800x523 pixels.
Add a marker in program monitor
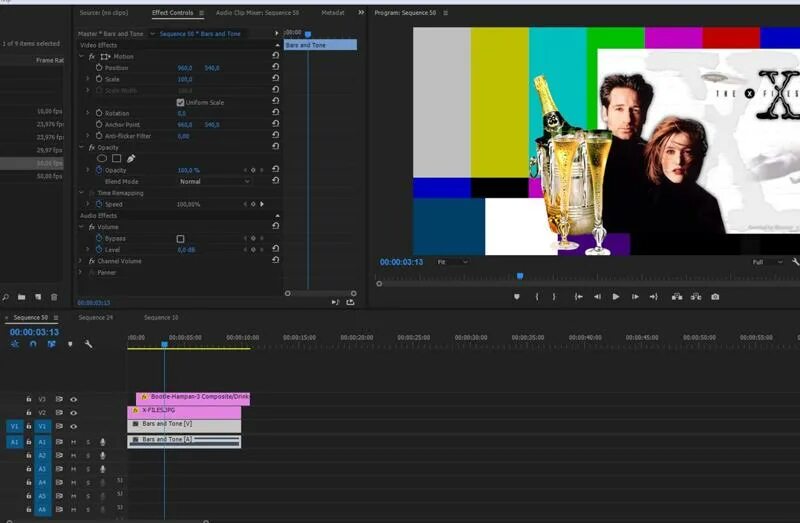point(517,296)
